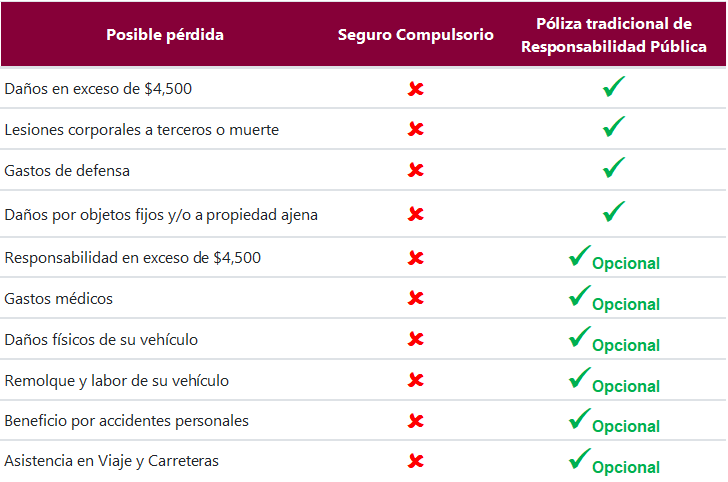Click red X for Asistencia en Viaje y Carreteras
The image size is (728, 482).
click(416, 461)
